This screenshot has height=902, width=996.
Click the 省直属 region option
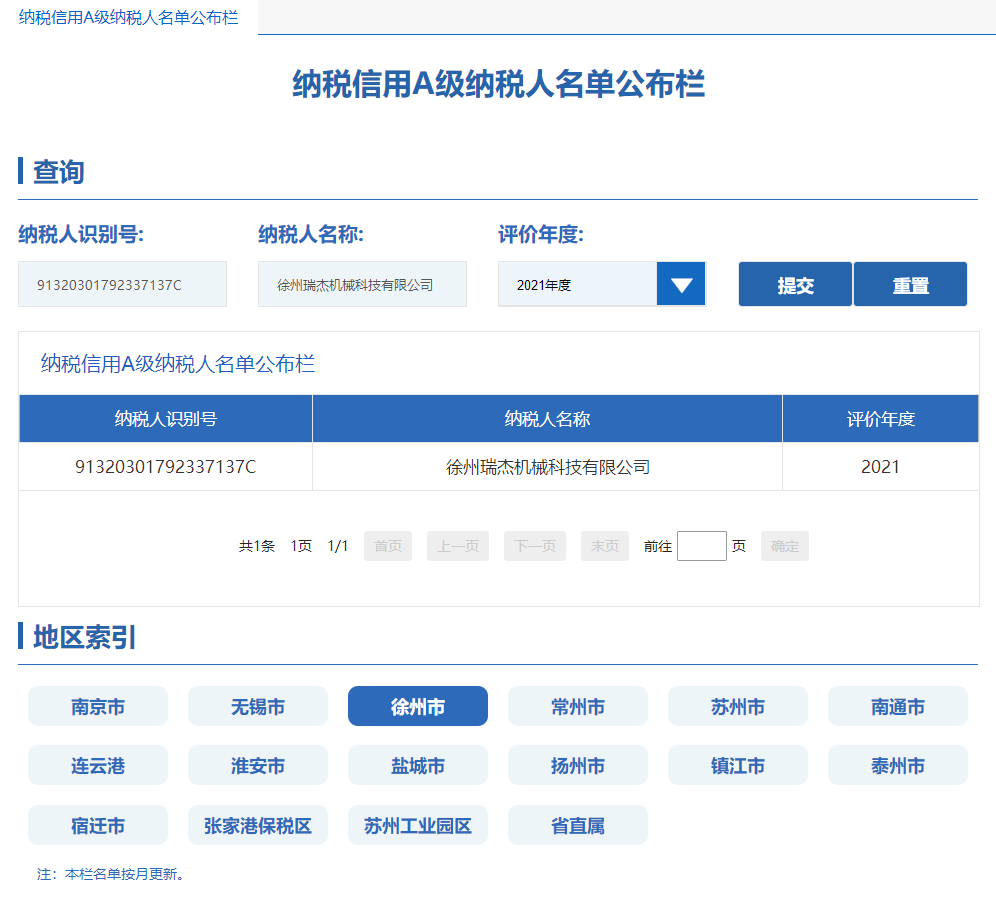[577, 824]
